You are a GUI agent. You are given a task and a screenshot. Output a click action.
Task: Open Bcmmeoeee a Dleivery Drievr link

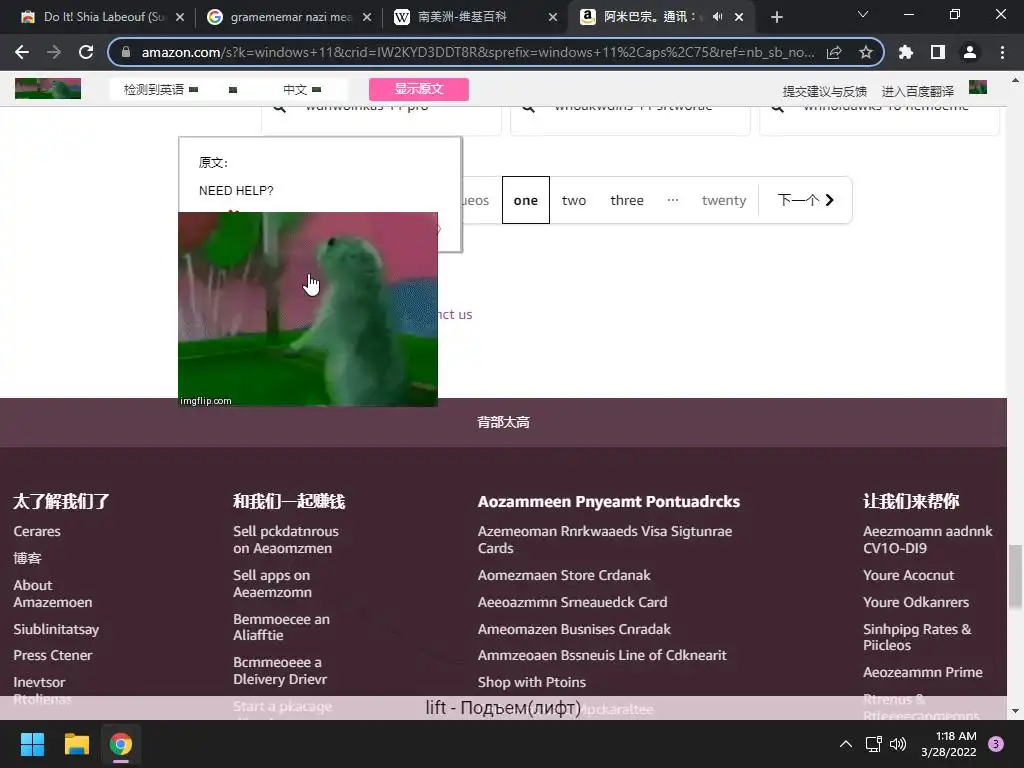280,671
